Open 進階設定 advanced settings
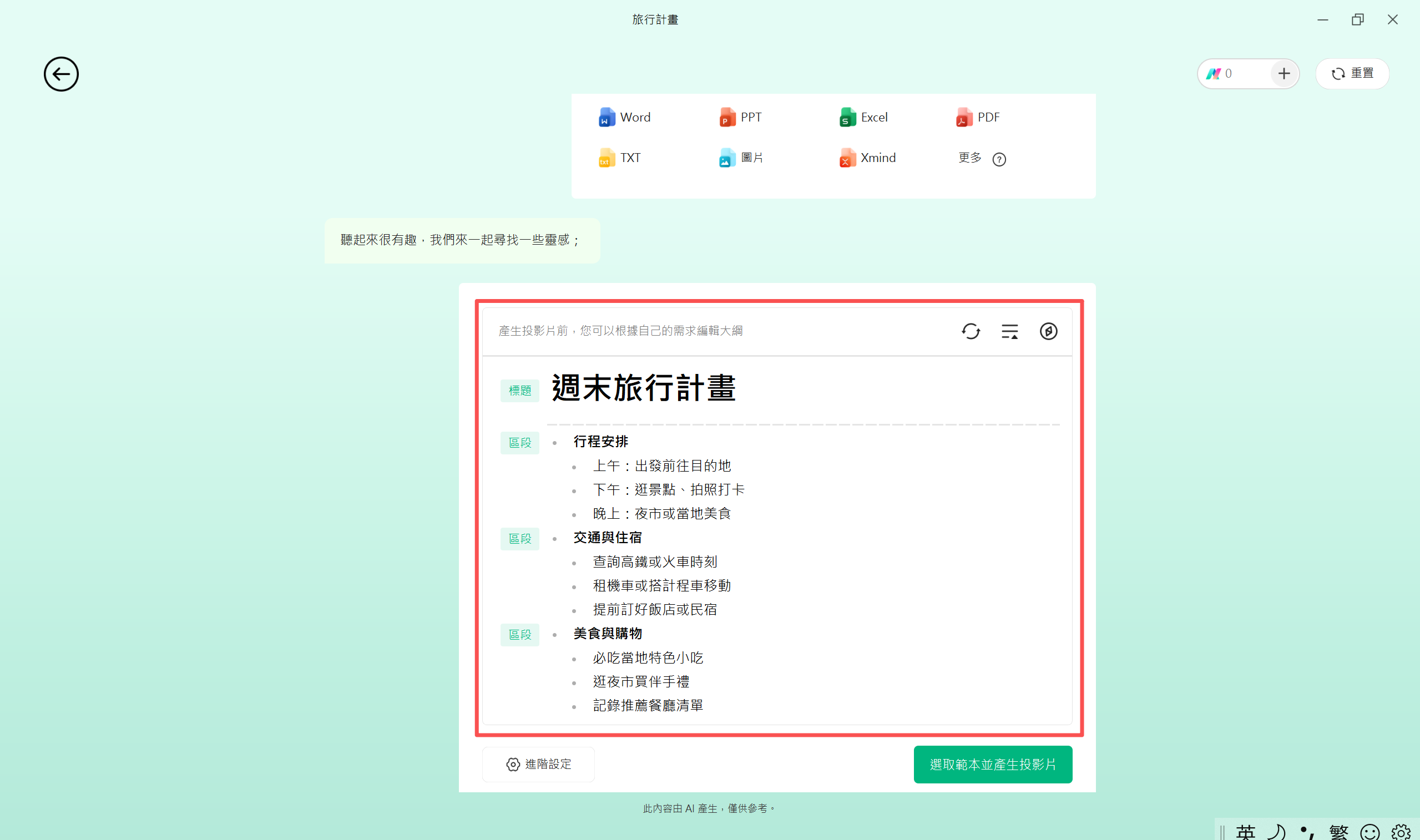1420x840 pixels. coord(538,764)
